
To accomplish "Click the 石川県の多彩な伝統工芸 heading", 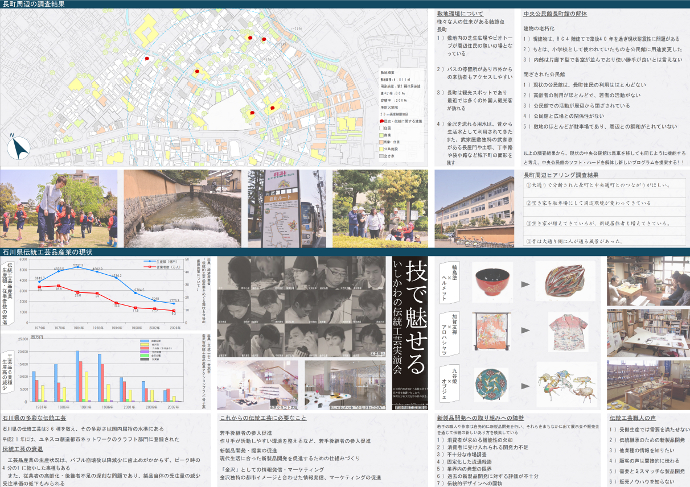I will 34,417.
